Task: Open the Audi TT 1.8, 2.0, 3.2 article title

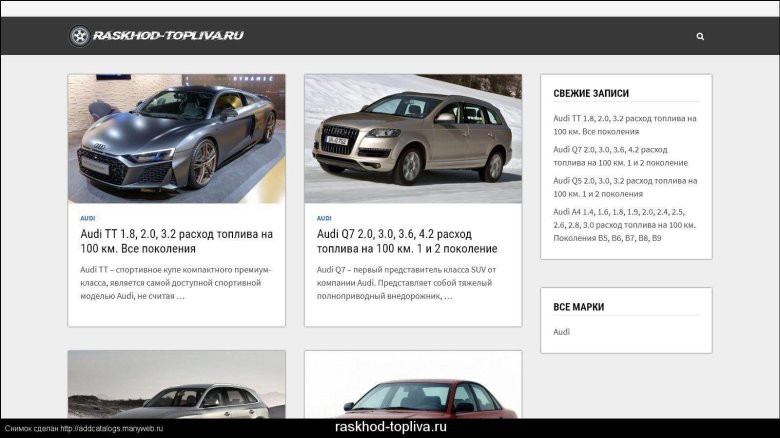Action: [x=176, y=241]
